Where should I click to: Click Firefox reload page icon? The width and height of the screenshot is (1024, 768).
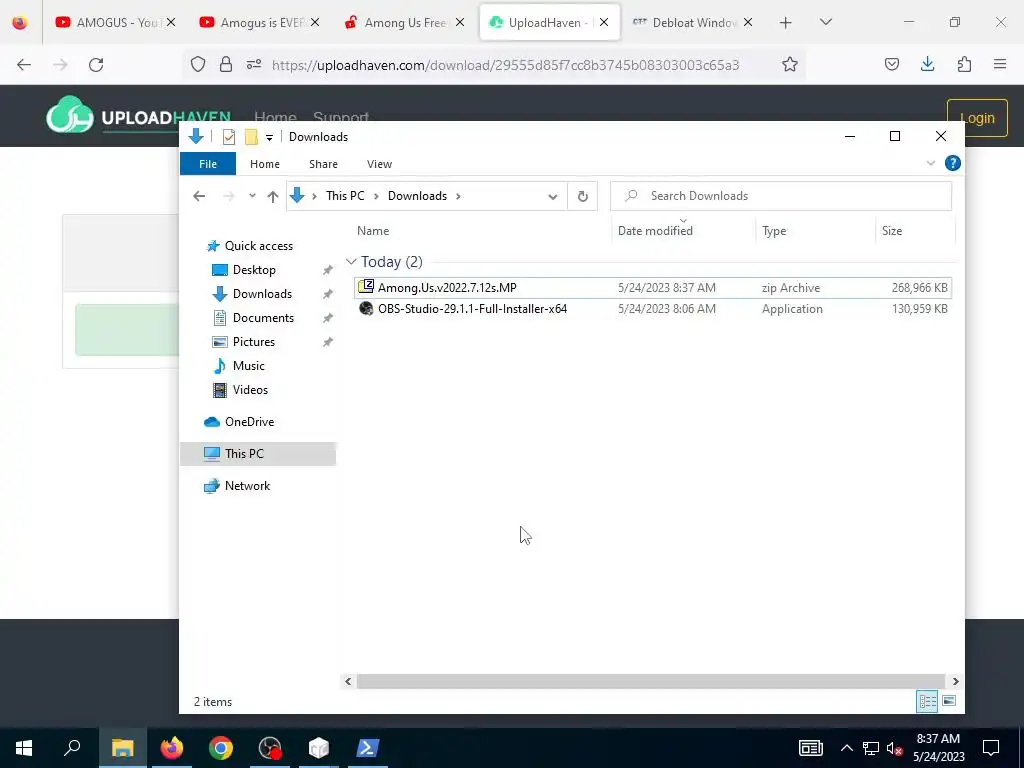(96, 65)
